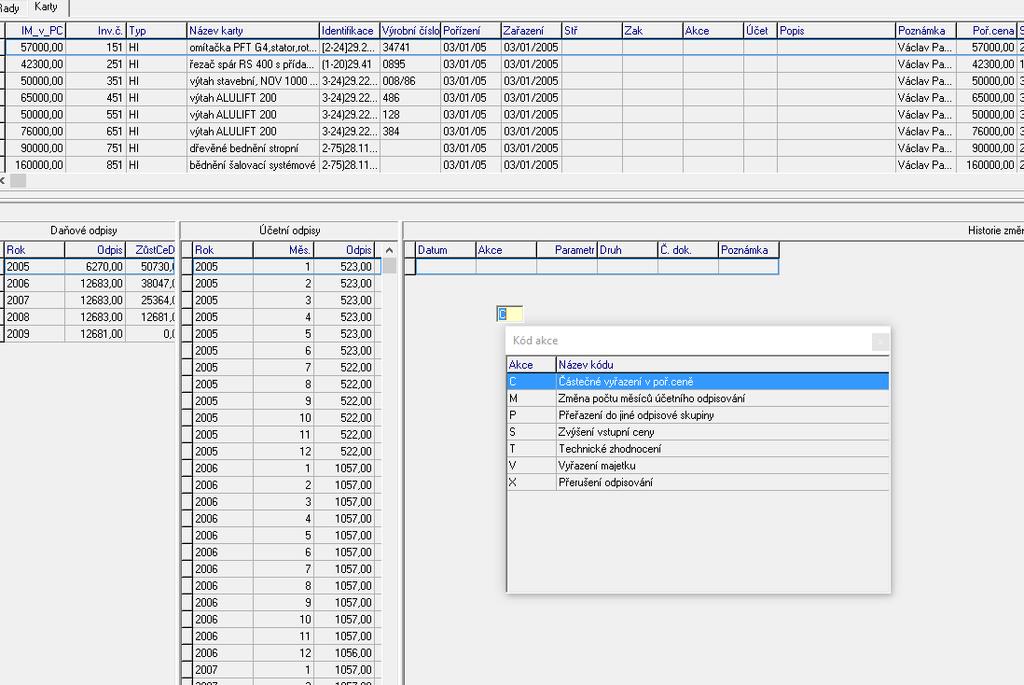Select code M Změna počtu měsíců účetního odpisování
This screenshot has height=685, width=1024.
(697, 398)
